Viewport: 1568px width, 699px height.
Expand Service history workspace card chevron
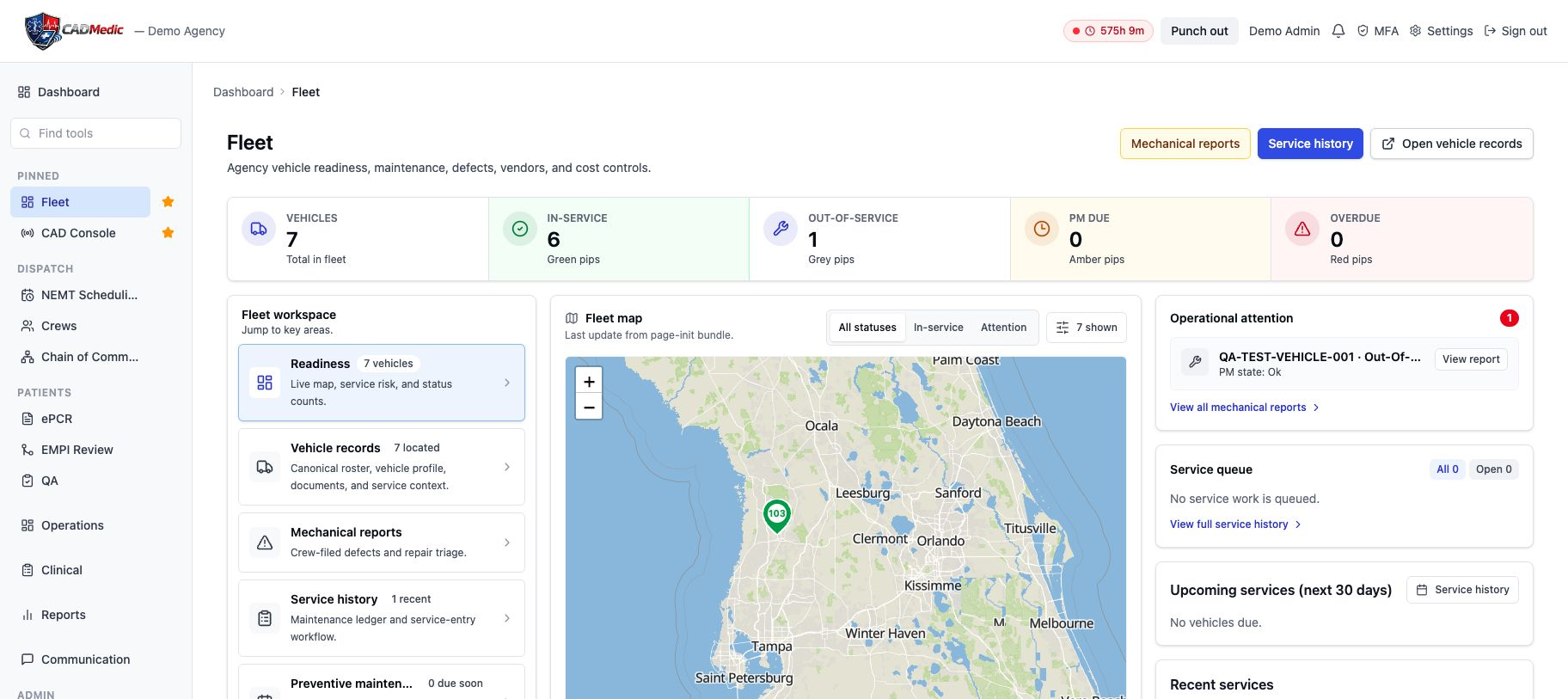pyautogui.click(x=507, y=618)
